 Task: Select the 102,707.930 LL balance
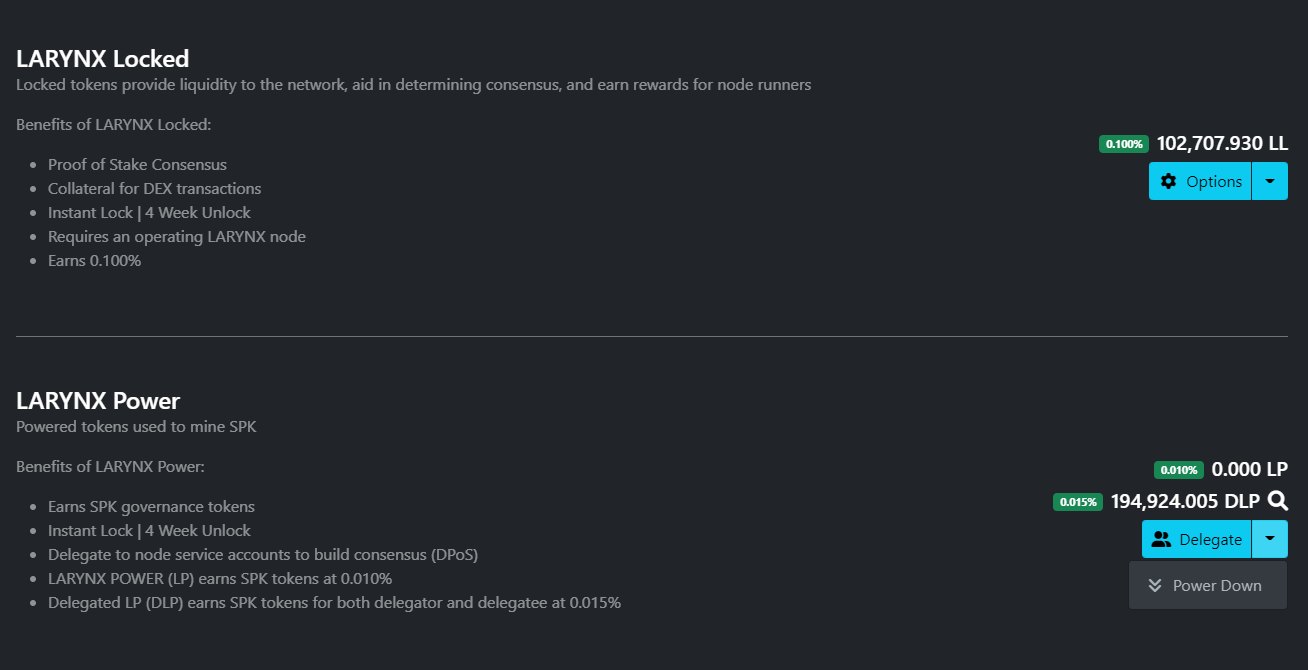click(x=1222, y=143)
